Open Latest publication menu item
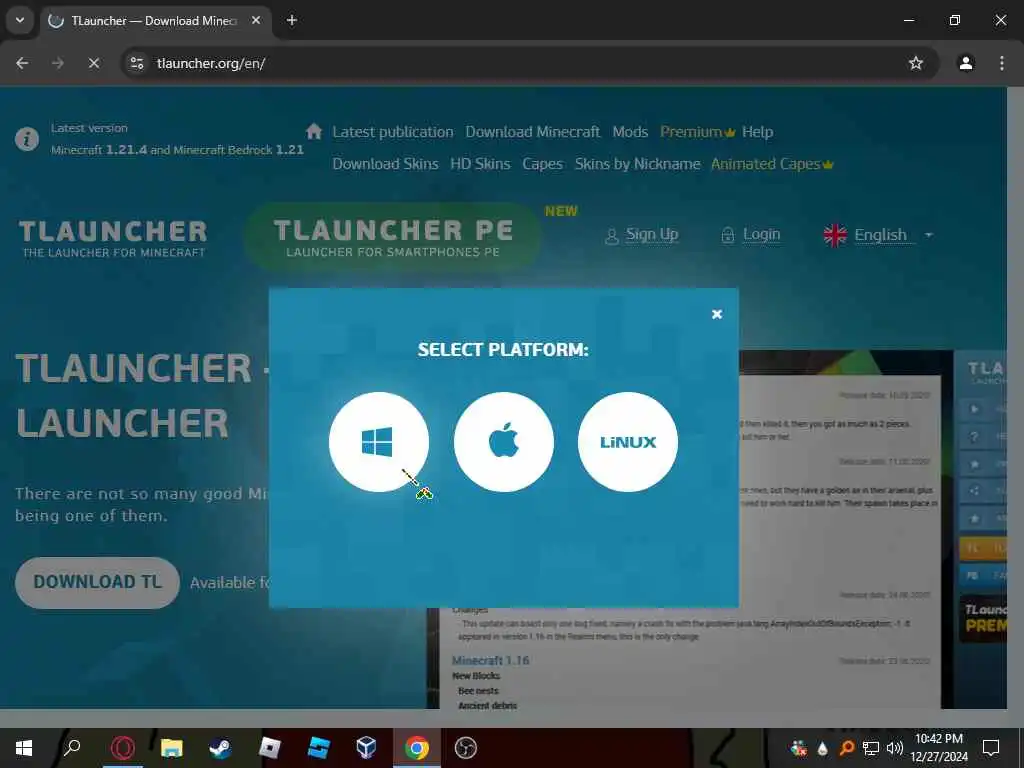This screenshot has height=768, width=1024. pos(392,132)
